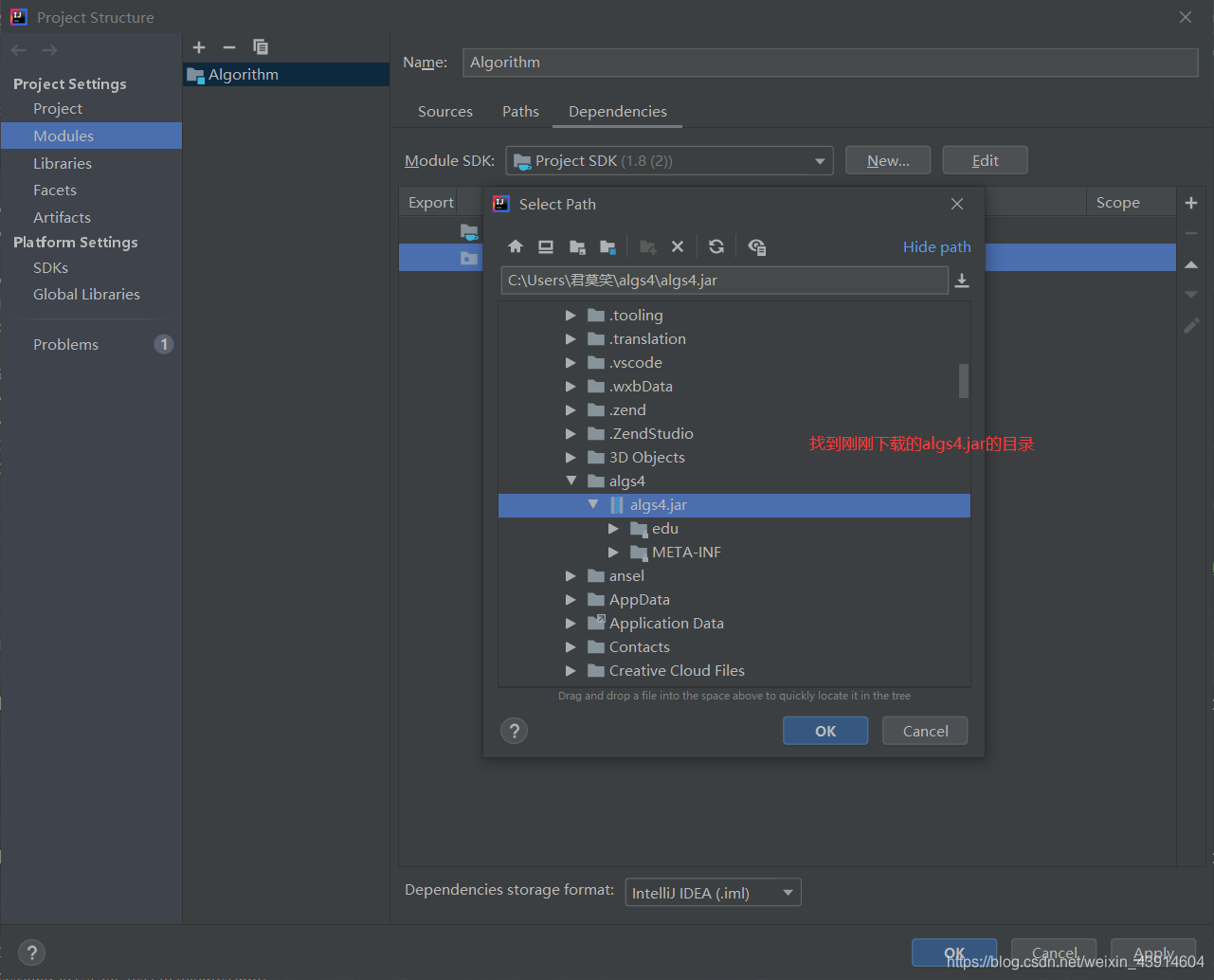Click the Module directory icon in Select Path
The height and width of the screenshot is (980, 1214).
[x=607, y=246]
